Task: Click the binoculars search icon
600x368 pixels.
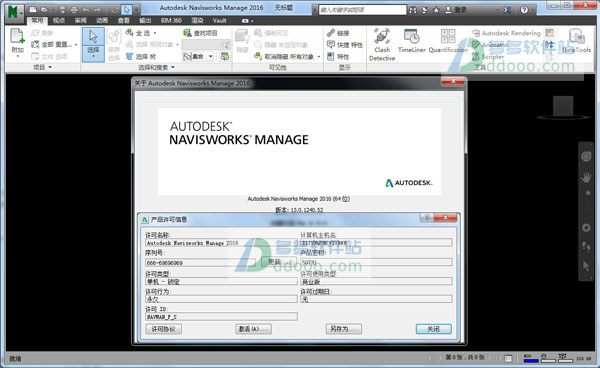Action: point(412,10)
